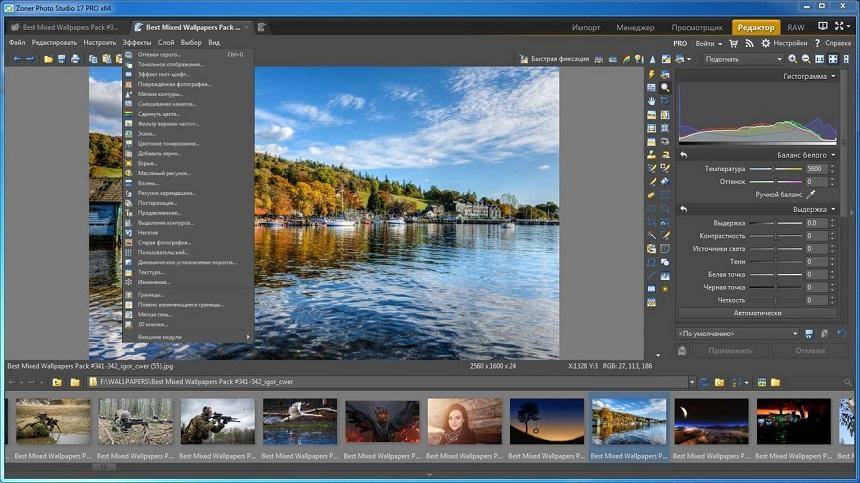Save preset with the disk icon
This screenshot has height=483, width=860.
point(811,333)
